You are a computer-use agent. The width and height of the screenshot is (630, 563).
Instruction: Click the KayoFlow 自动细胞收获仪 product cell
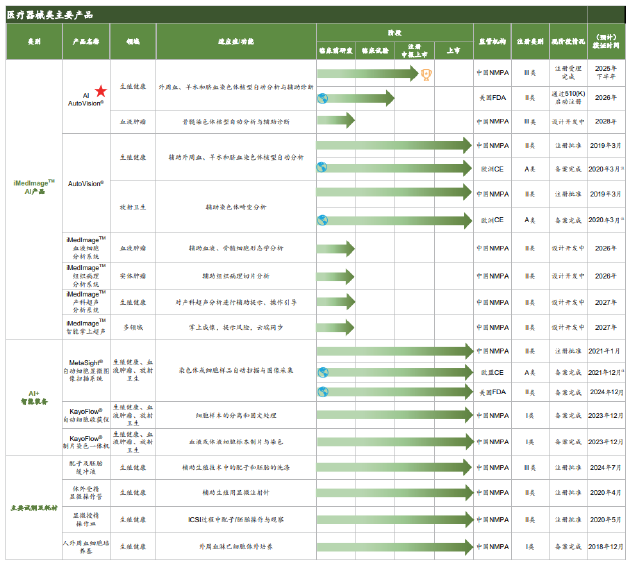tap(86, 415)
